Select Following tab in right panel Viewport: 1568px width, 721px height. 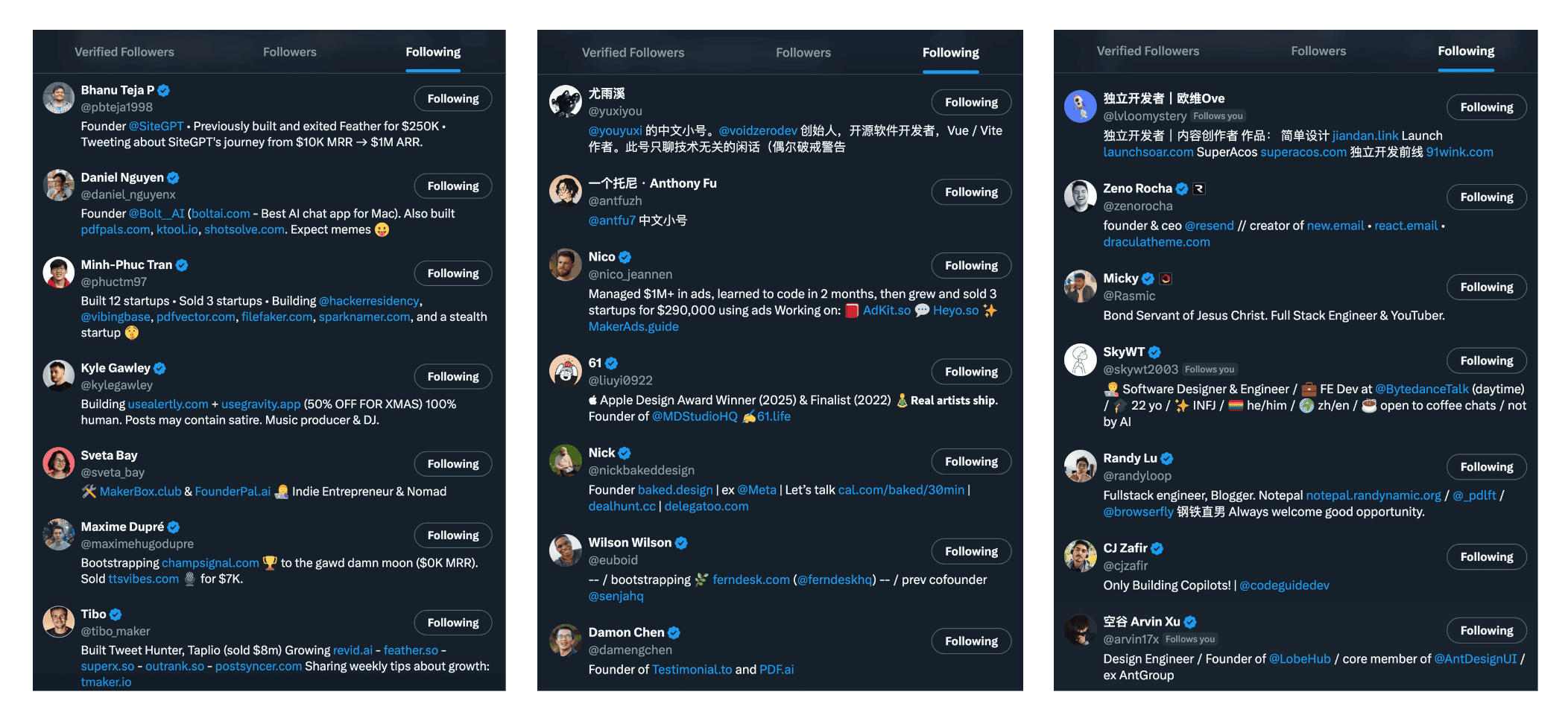[x=1466, y=51]
